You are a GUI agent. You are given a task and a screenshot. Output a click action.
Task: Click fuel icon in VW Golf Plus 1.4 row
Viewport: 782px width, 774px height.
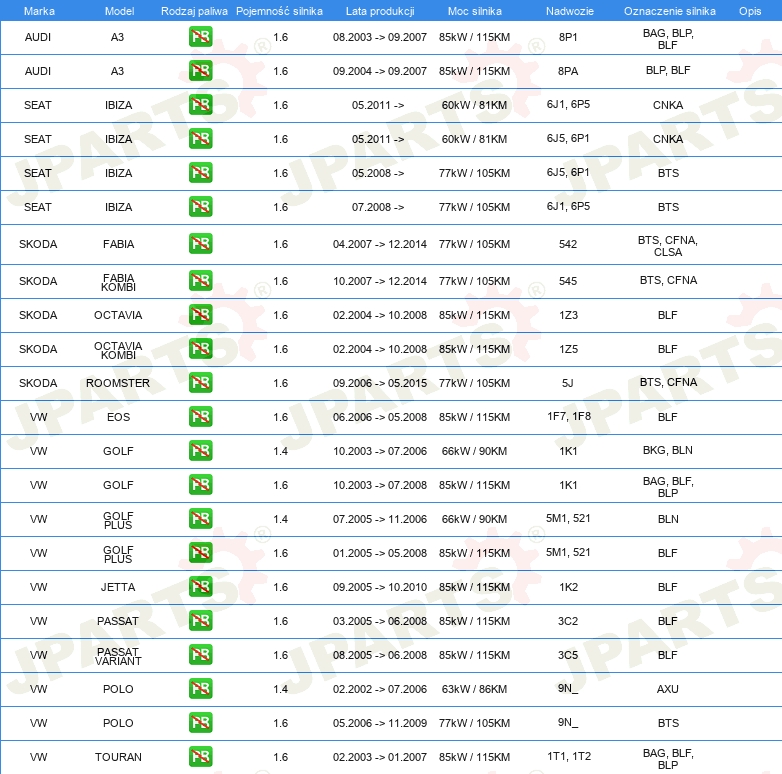tap(200, 519)
